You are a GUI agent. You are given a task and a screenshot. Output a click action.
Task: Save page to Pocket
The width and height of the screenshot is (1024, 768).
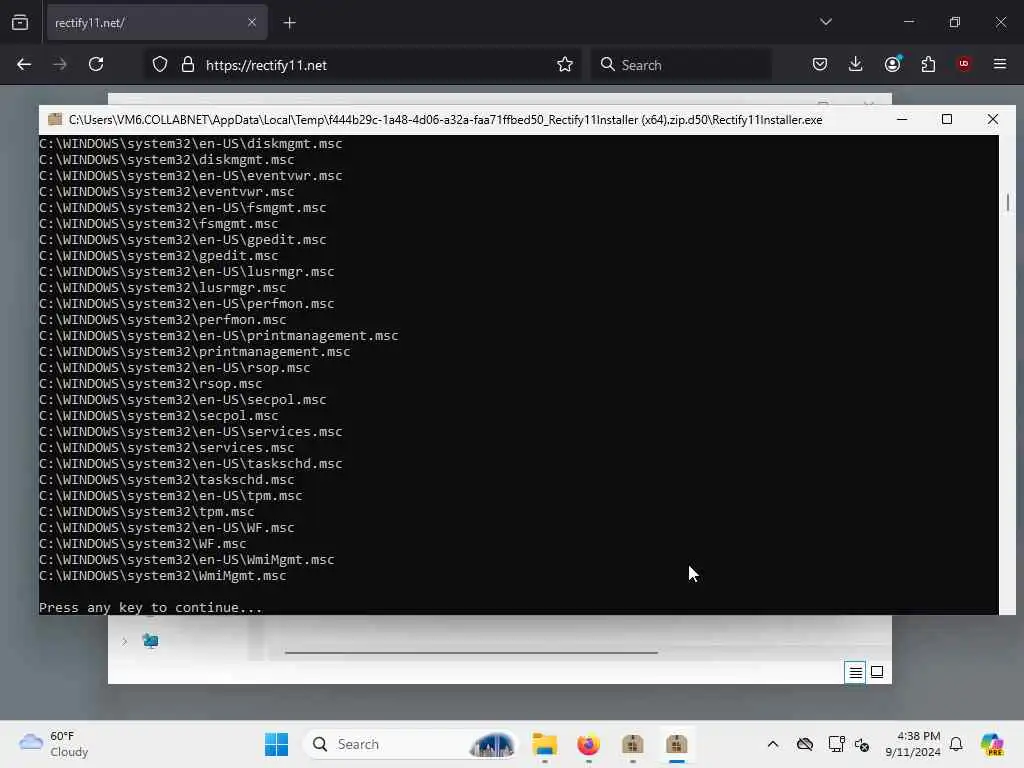coord(820,65)
